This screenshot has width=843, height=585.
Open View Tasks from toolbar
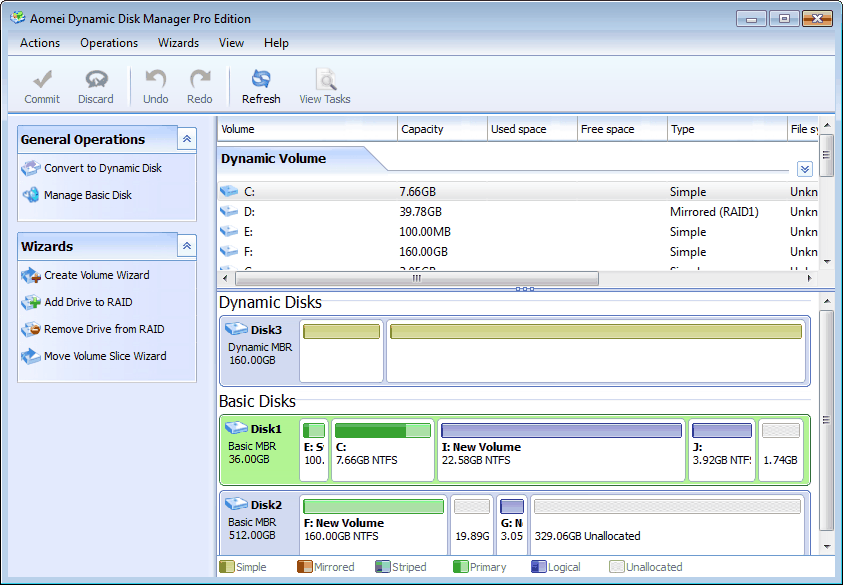tap(325, 86)
